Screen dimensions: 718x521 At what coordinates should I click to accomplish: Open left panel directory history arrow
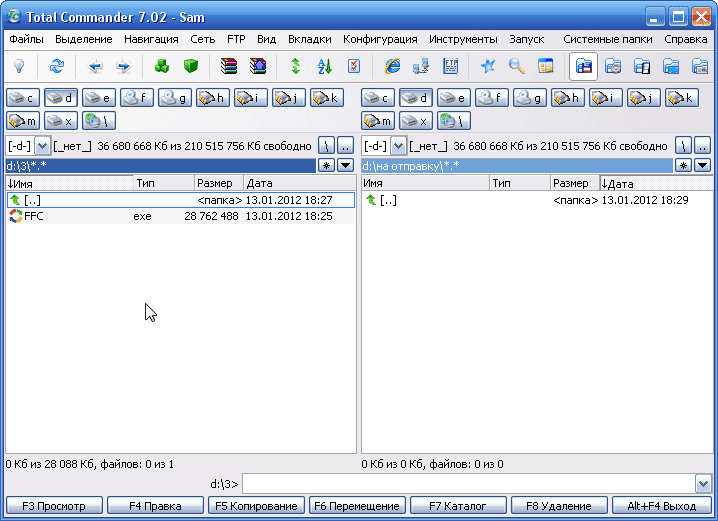pos(346,165)
